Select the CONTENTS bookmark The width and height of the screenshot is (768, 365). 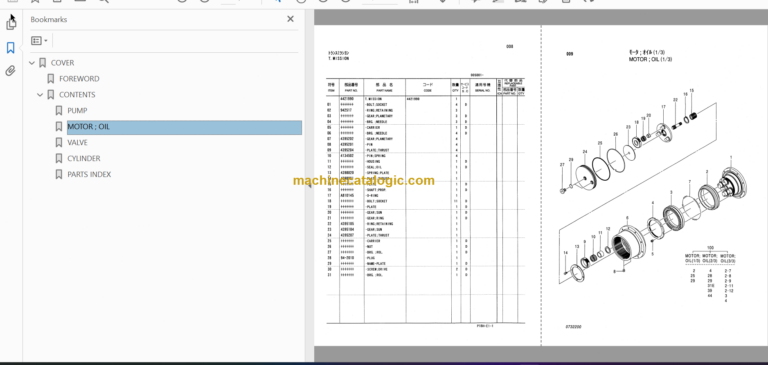(77, 95)
